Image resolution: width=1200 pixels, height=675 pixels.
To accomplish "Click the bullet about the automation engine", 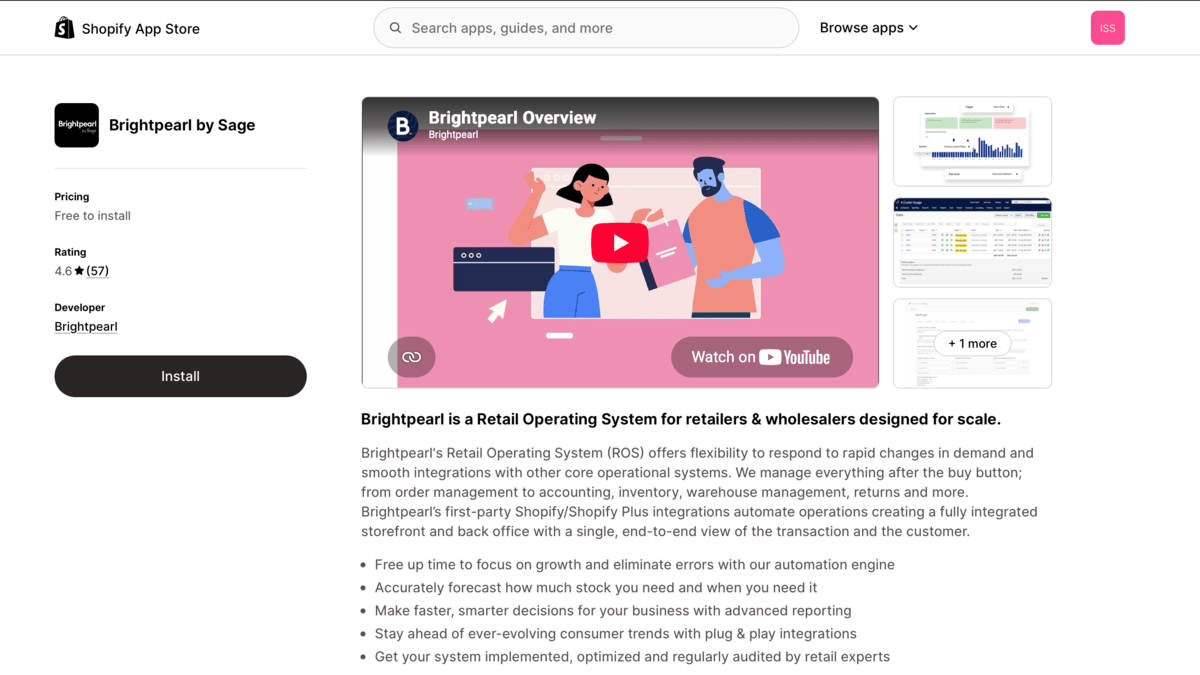I will click(x=635, y=565).
